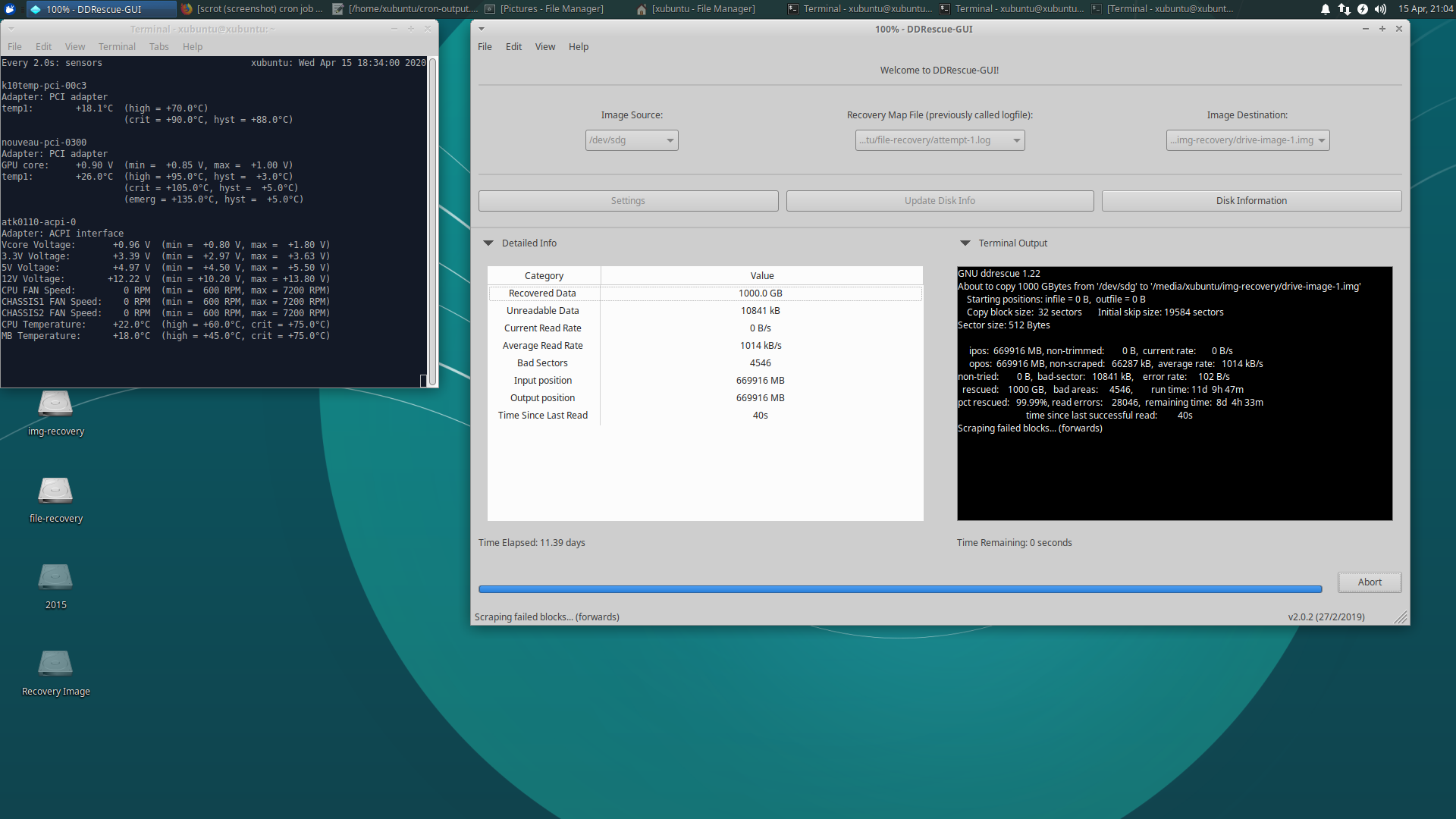Screen dimensions: 1456x819
Task: Open the Recovery Map File dropdown
Action: click(x=940, y=140)
